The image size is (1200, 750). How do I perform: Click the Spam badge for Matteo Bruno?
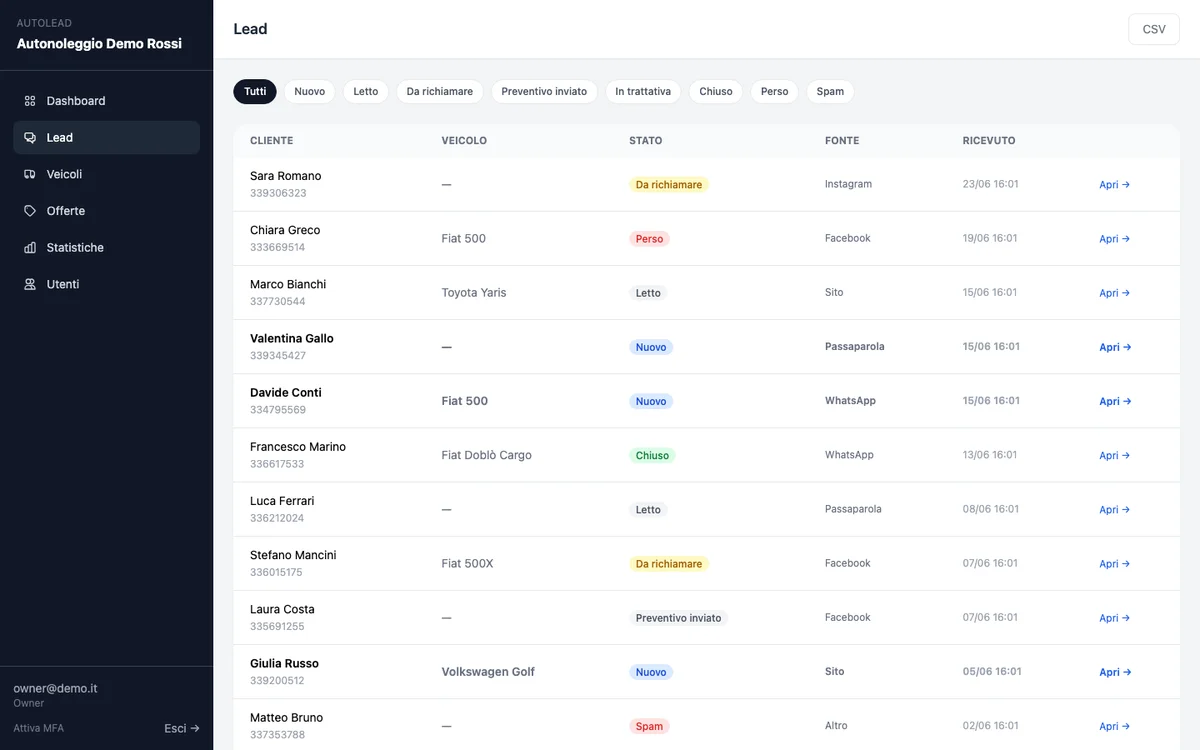(649, 726)
